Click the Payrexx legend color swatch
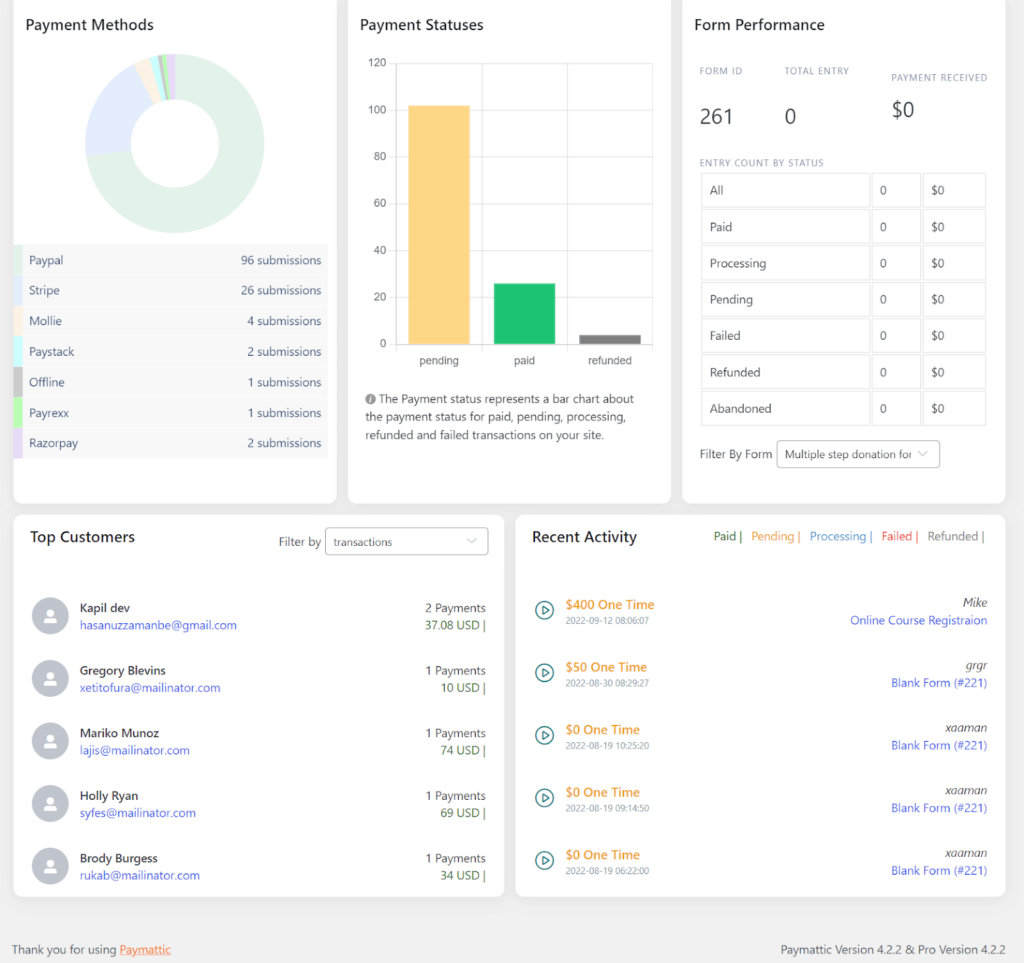This screenshot has width=1024, height=963. 18,413
